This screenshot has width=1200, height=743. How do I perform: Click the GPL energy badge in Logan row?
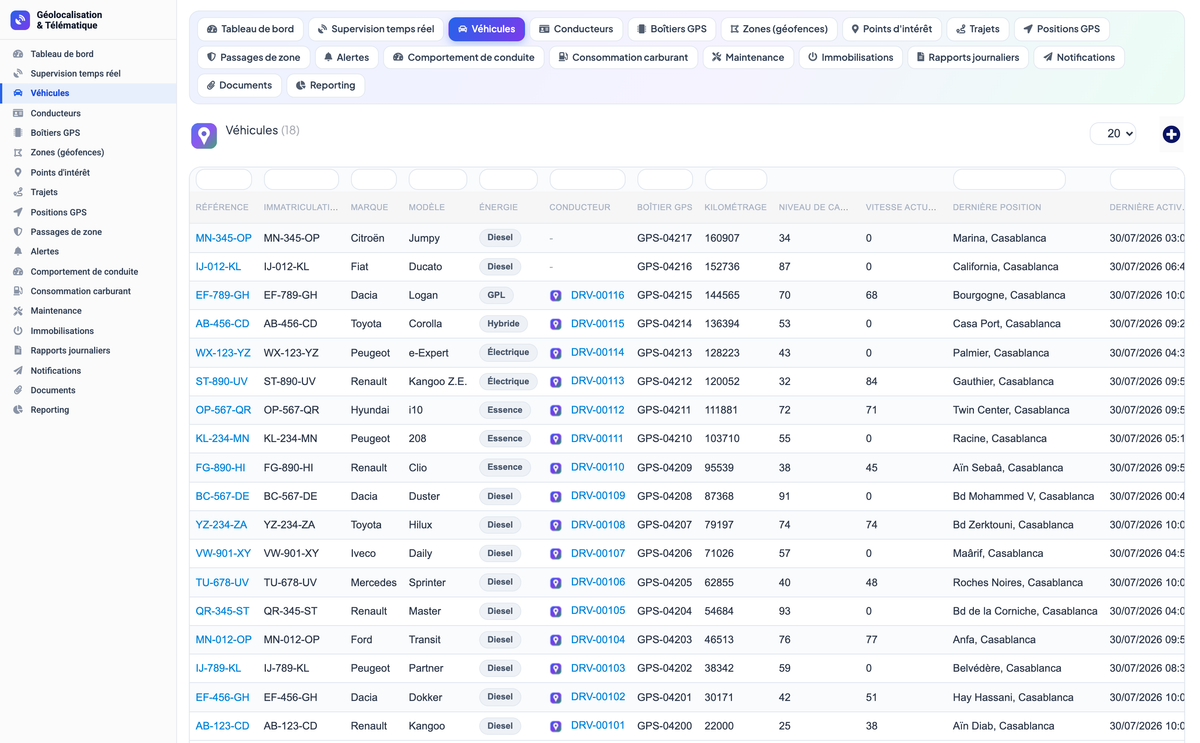496,296
